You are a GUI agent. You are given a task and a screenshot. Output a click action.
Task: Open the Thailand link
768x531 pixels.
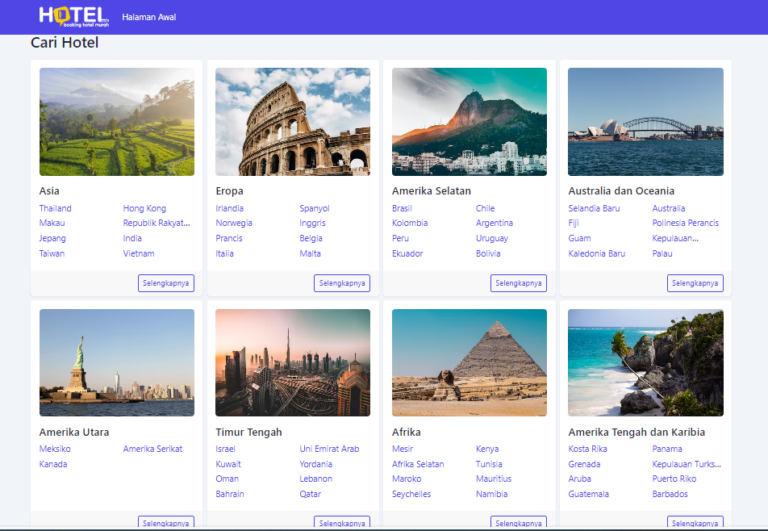tap(56, 208)
